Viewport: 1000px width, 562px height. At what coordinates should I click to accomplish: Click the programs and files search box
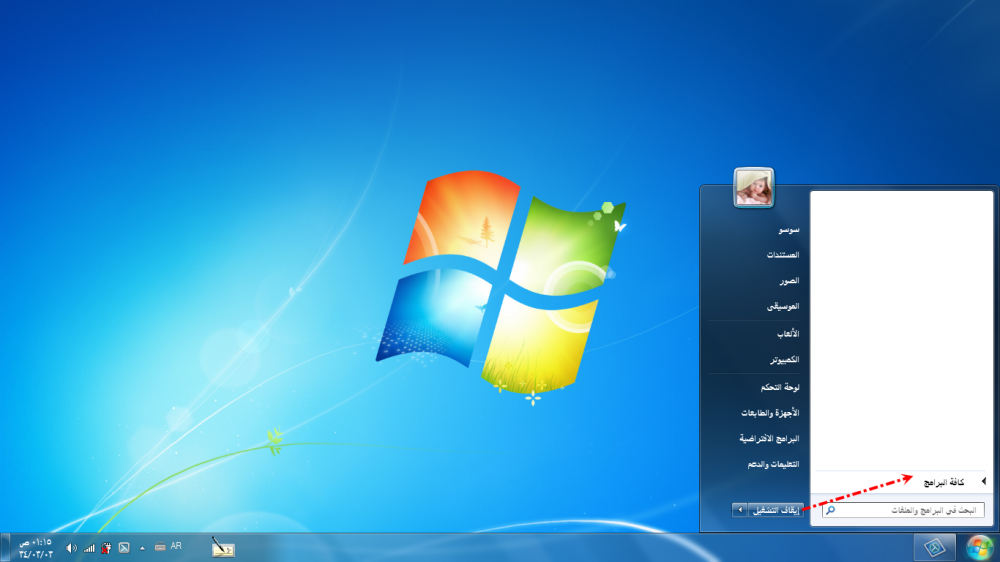pyautogui.click(x=900, y=510)
